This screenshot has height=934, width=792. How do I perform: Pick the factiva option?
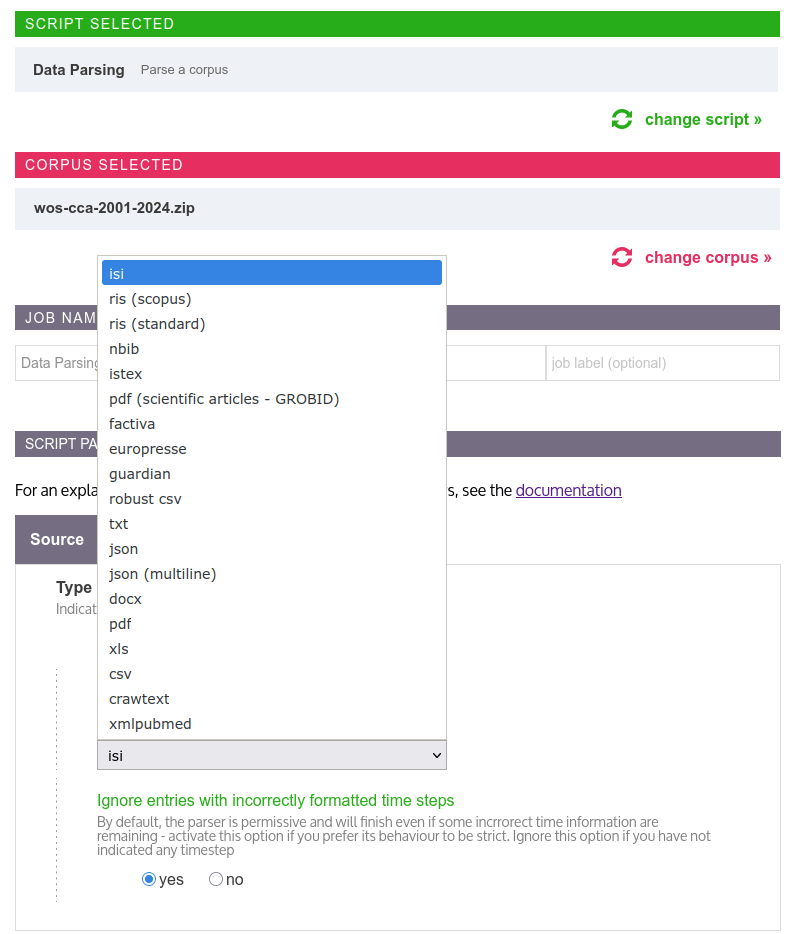coord(132,424)
